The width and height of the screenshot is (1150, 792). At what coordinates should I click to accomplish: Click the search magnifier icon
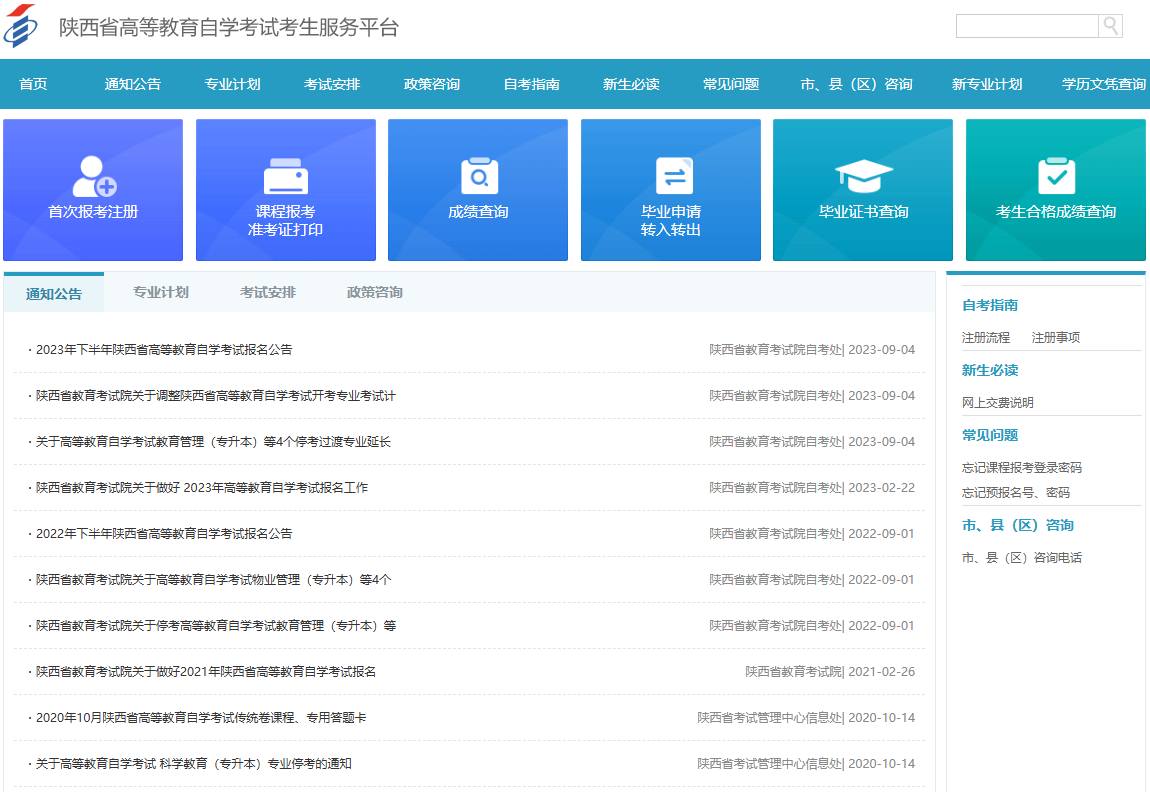click(x=1110, y=26)
